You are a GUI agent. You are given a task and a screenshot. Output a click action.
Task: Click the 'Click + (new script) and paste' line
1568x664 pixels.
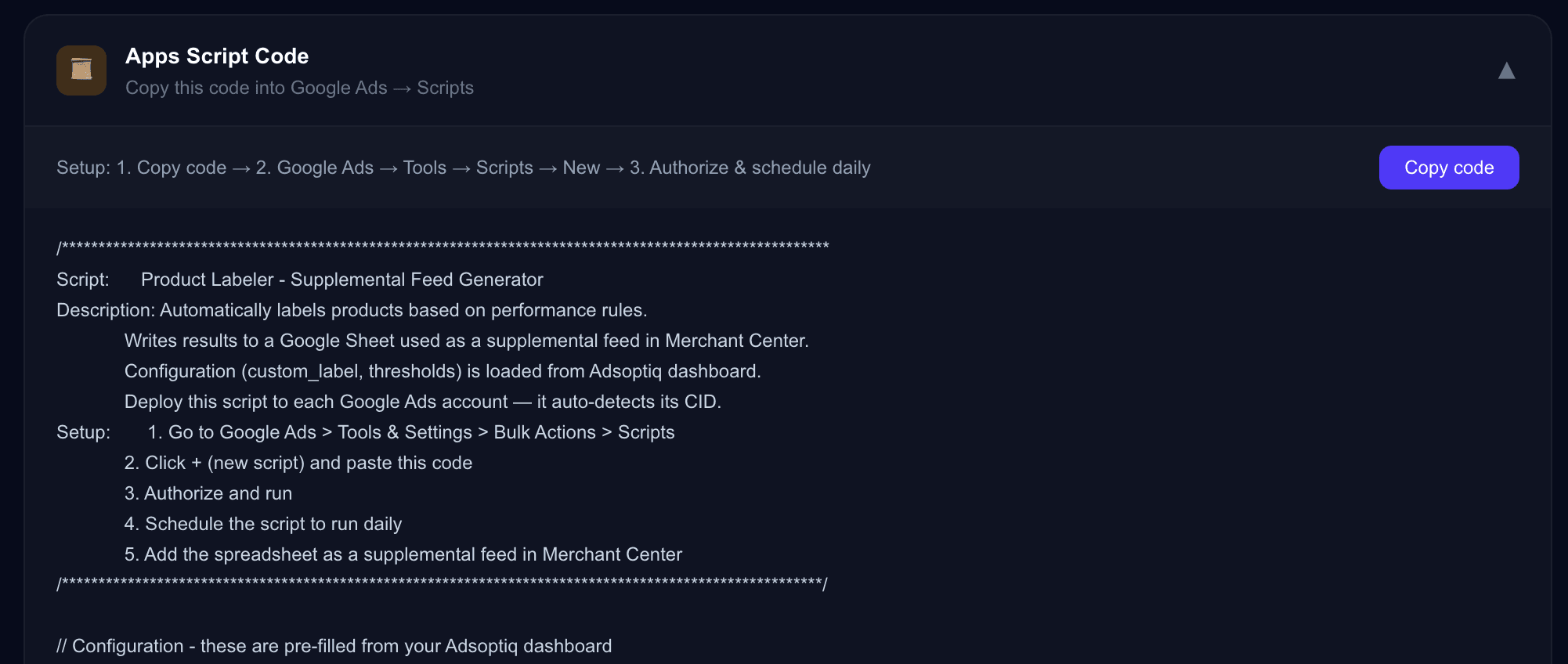pos(298,463)
